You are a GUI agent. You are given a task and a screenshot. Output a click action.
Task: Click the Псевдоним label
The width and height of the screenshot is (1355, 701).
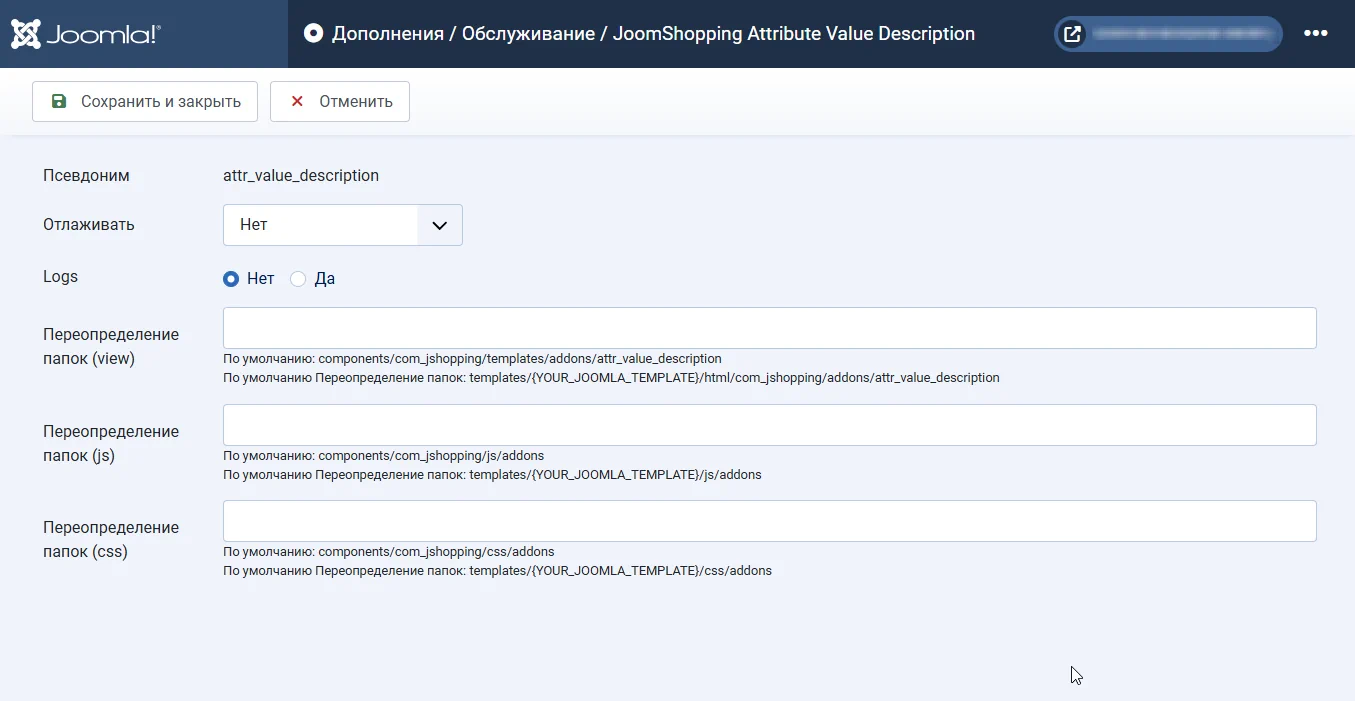pyautogui.click(x=86, y=175)
